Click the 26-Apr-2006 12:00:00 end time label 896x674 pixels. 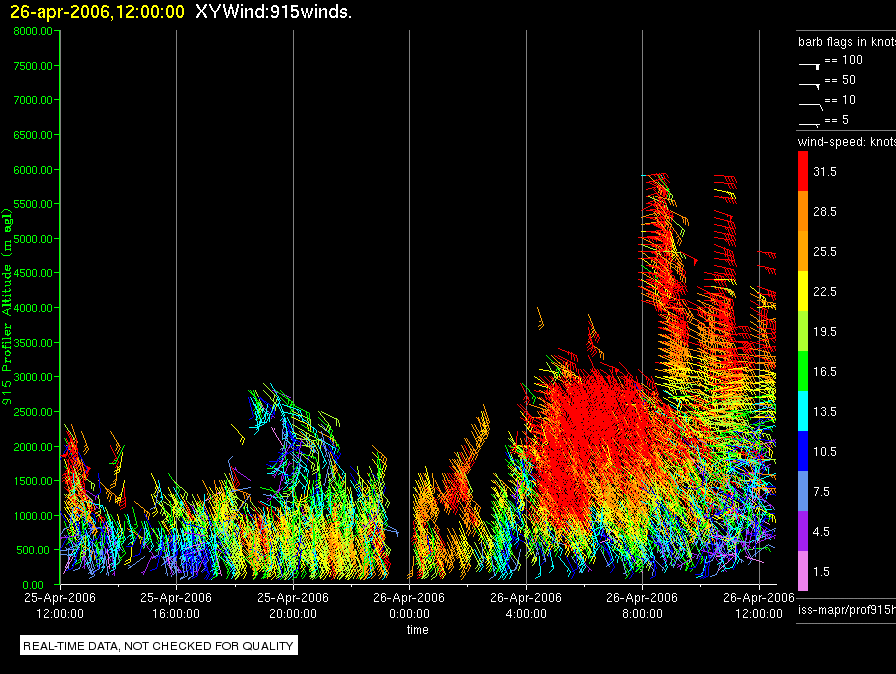tap(759, 605)
